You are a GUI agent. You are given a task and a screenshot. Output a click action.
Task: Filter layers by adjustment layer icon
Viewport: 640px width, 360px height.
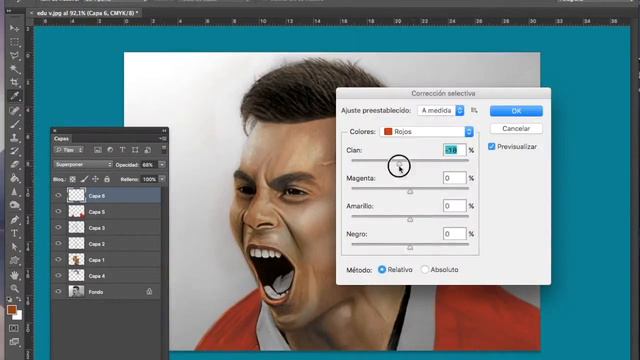[x=110, y=150]
